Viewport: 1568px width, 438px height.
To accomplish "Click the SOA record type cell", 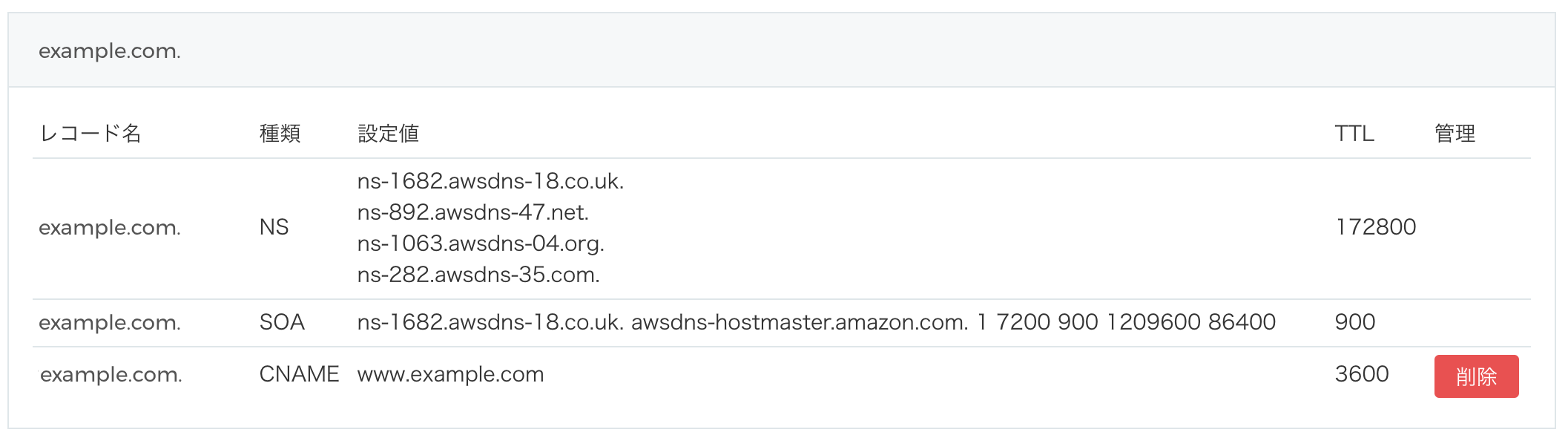I will click(282, 322).
